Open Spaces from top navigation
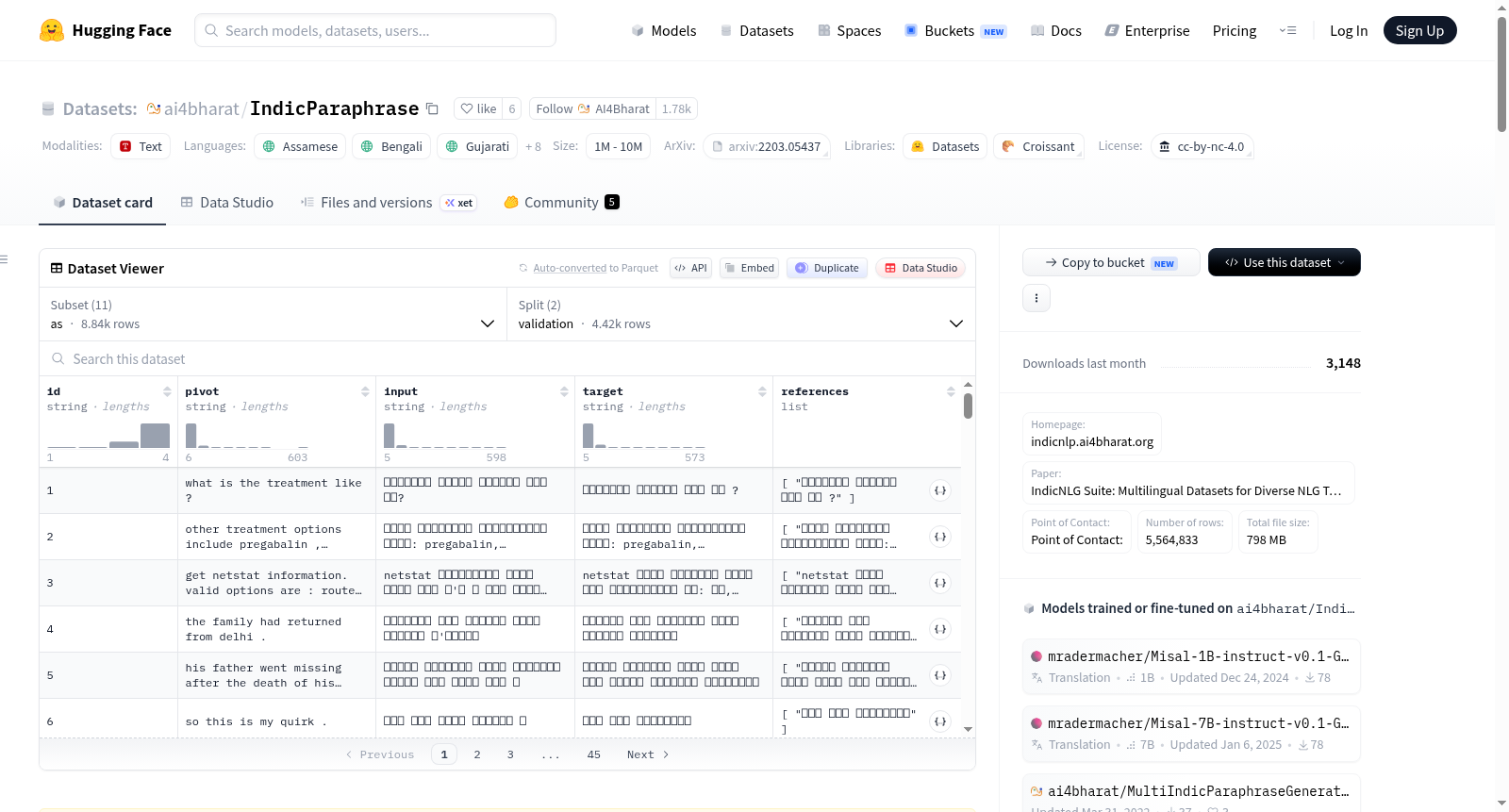 849,30
